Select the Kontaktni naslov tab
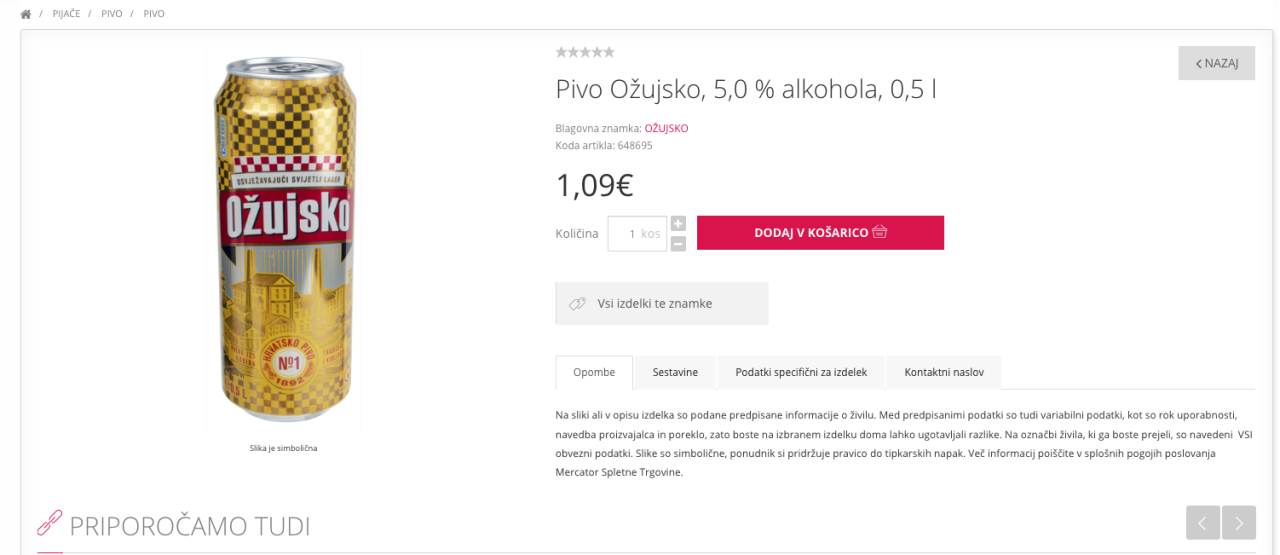This screenshot has height=555, width=1280. click(943, 372)
